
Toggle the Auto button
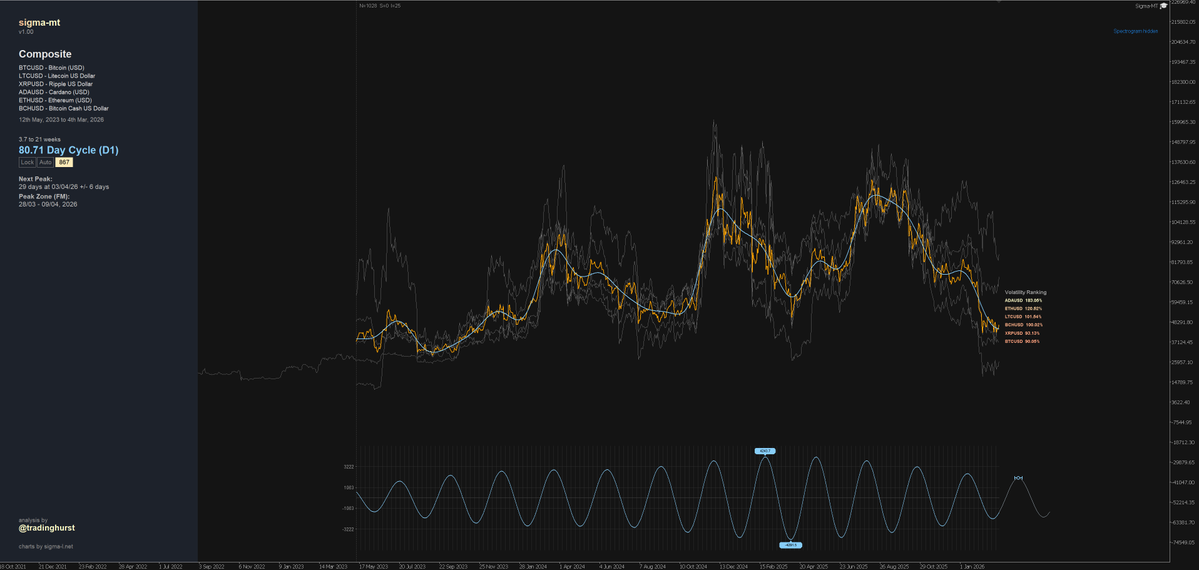46,162
